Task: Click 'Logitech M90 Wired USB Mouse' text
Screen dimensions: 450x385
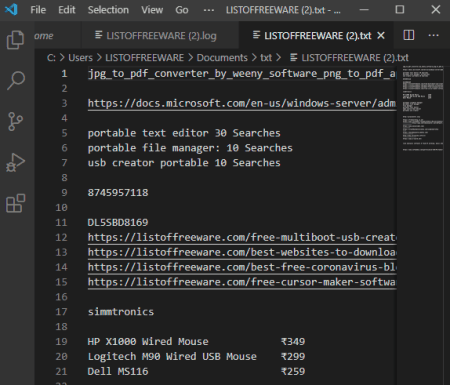Action: tap(172, 357)
